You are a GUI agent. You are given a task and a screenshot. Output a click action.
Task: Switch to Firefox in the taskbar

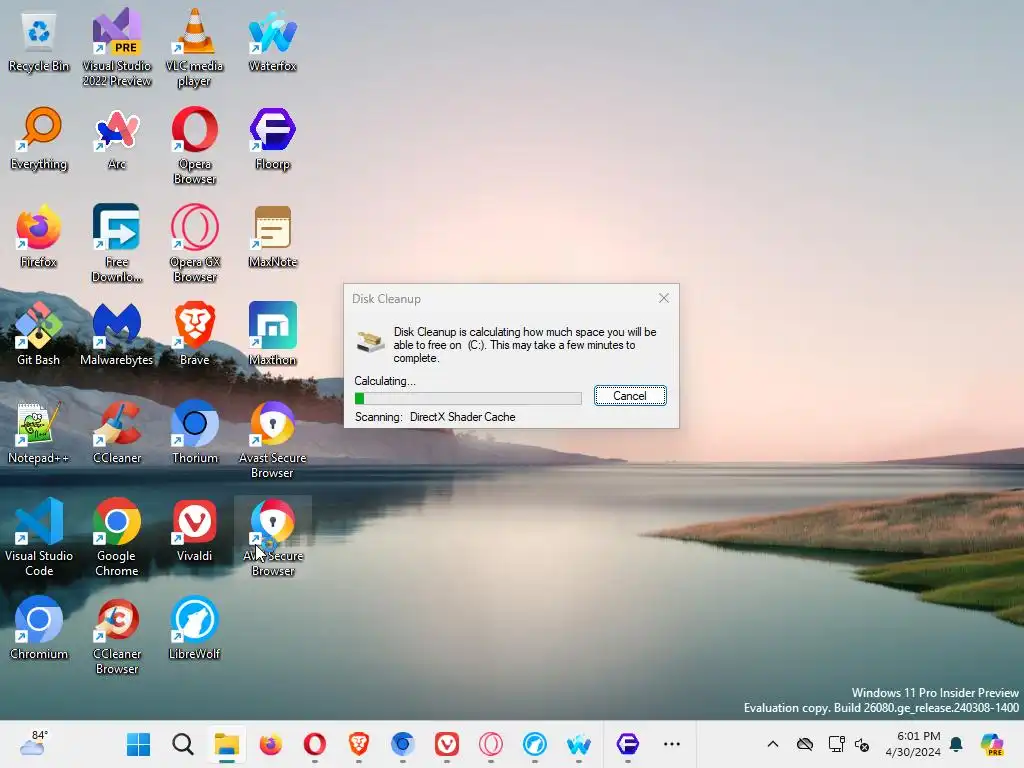click(270, 744)
